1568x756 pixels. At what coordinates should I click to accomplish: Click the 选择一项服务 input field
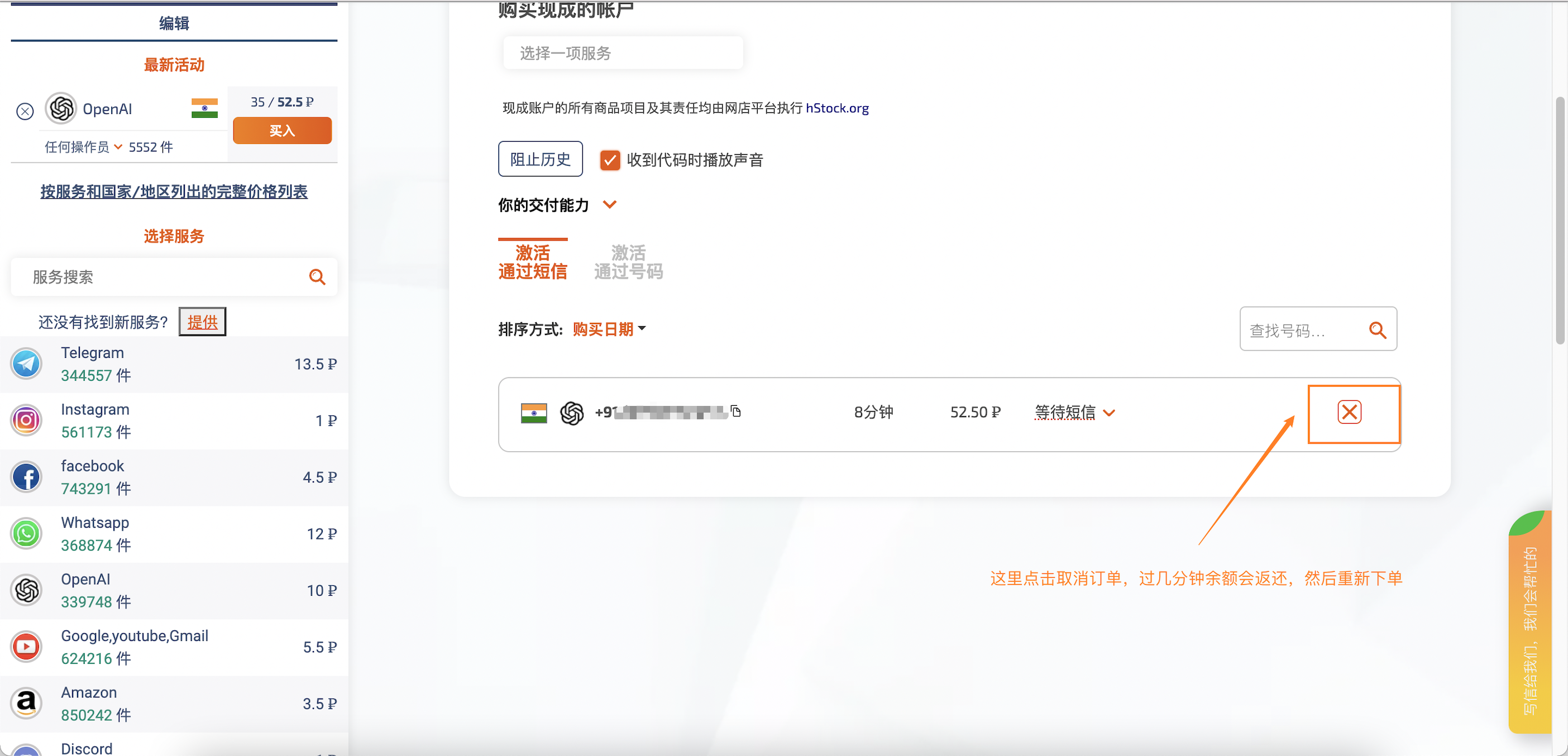point(622,53)
